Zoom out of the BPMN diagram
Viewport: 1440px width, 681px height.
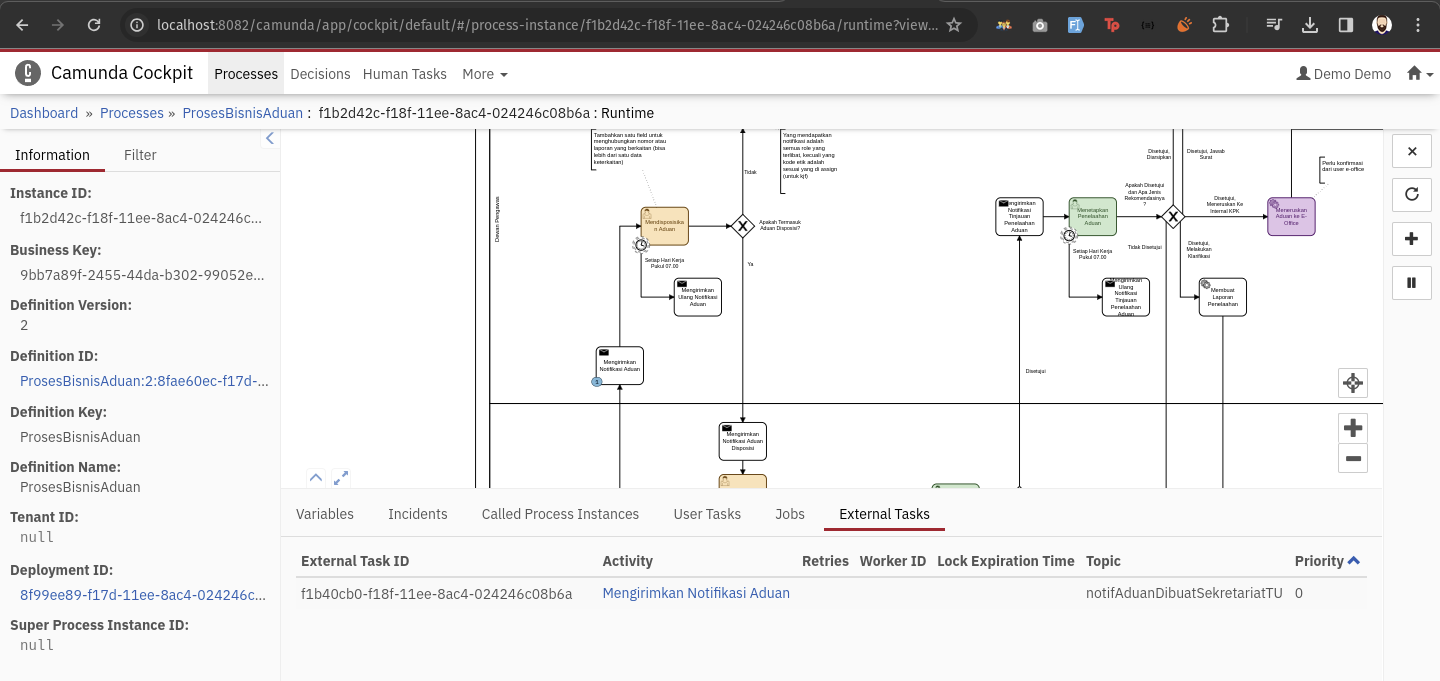pyautogui.click(x=1352, y=459)
